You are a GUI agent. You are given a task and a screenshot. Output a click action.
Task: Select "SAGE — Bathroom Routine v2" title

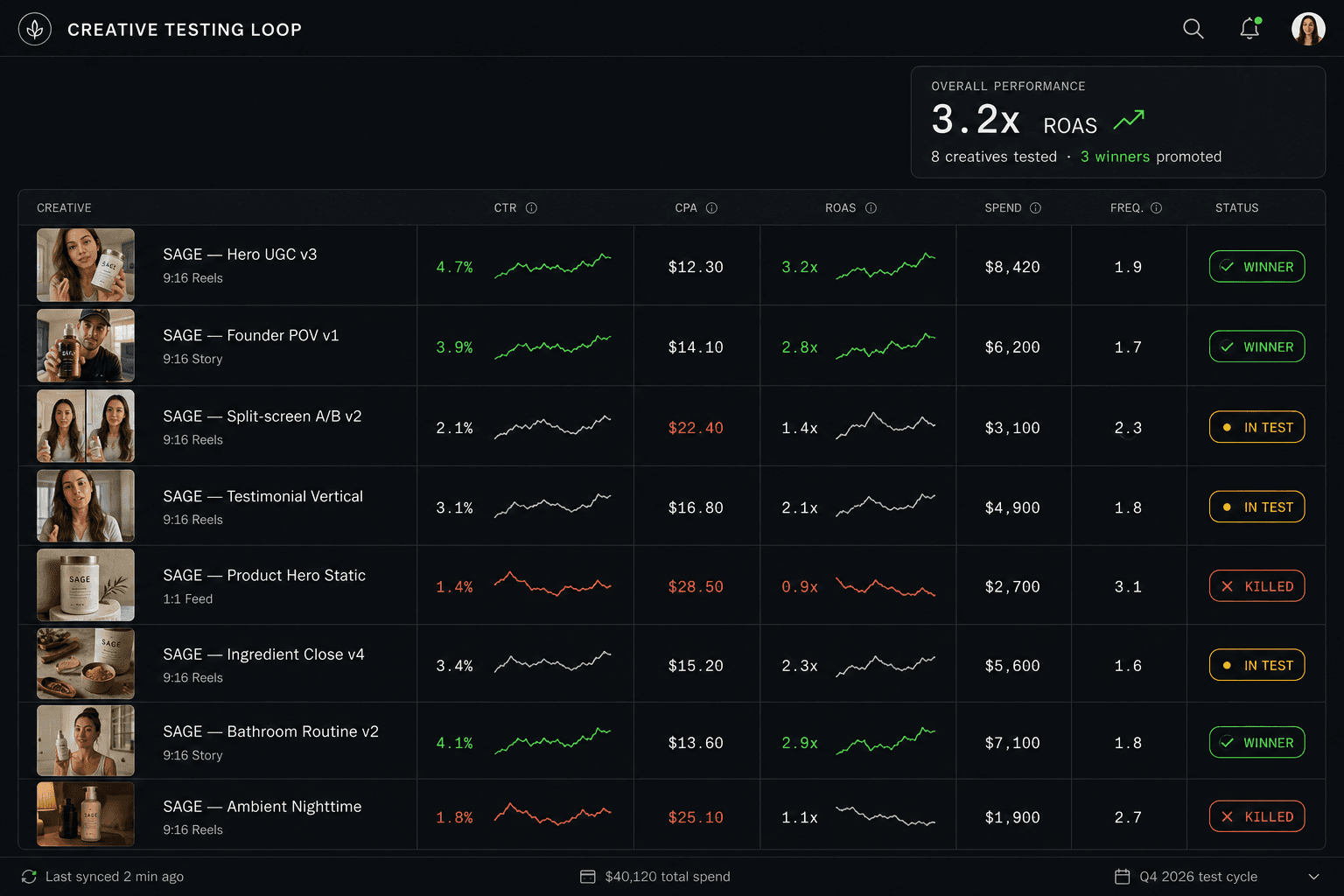270,731
